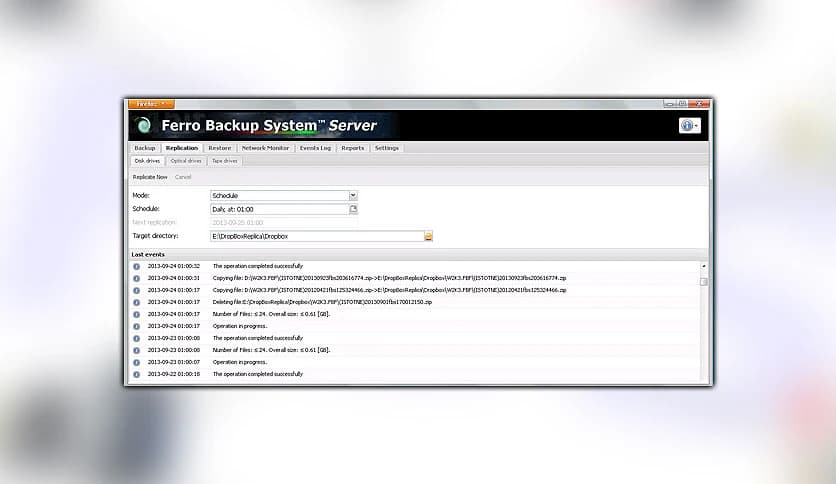Screen dimensions: 836x484
Task: Click 09-22 'The operation completed successfully' message
Action: tap(258, 374)
